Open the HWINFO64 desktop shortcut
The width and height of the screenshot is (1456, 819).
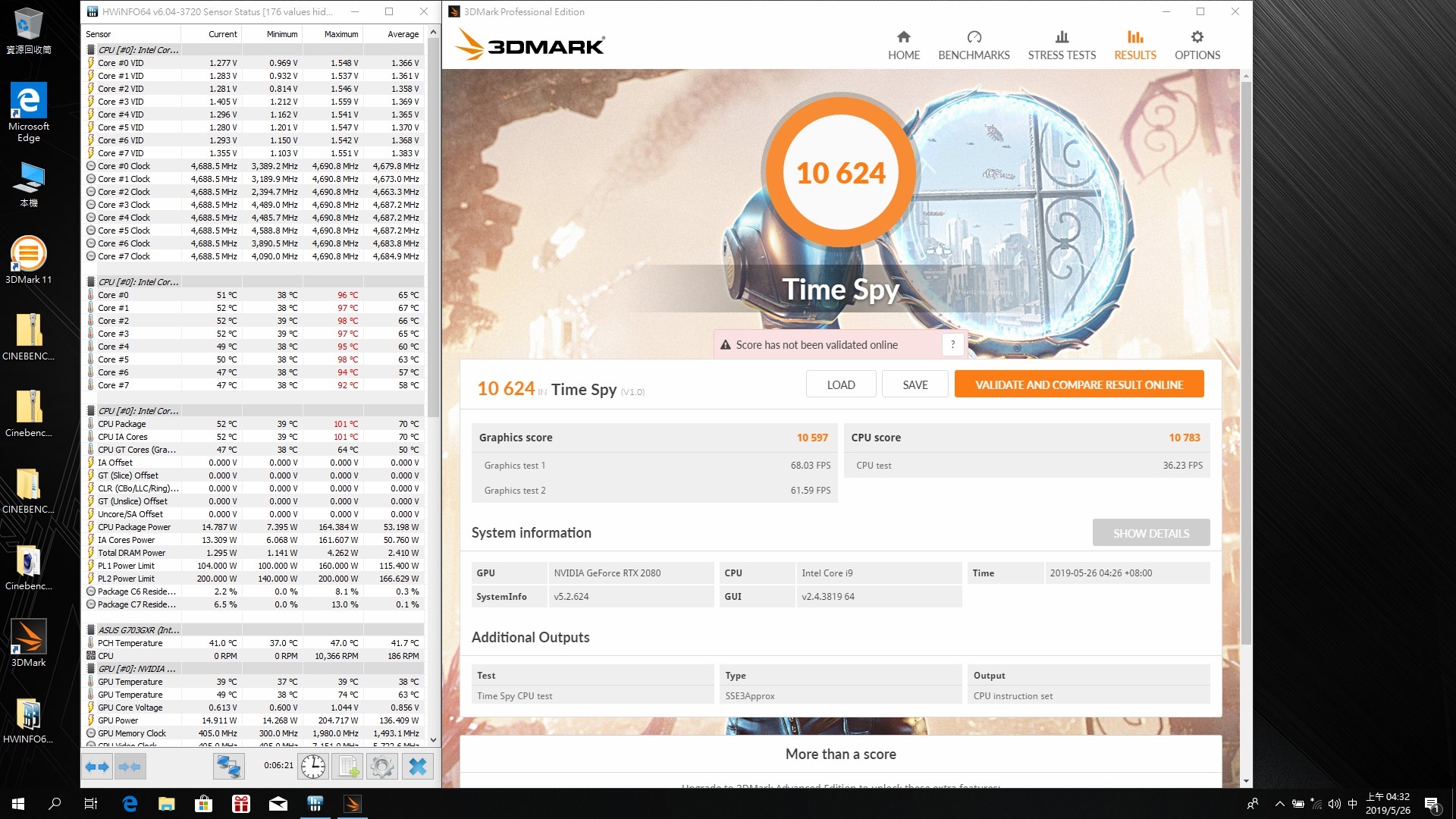[29, 720]
